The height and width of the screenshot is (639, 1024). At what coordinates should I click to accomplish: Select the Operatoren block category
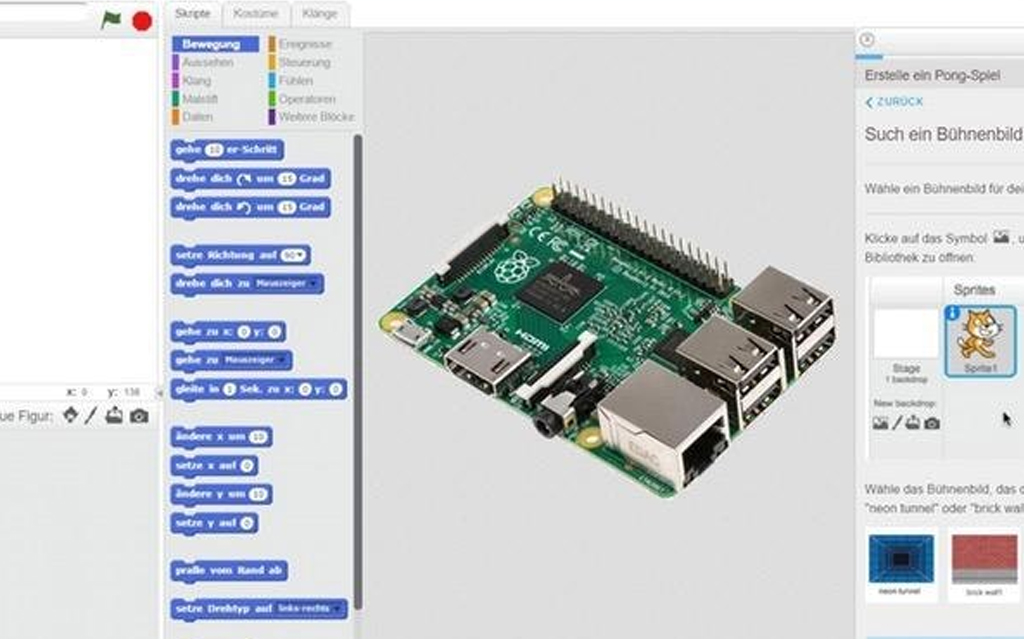(302, 99)
